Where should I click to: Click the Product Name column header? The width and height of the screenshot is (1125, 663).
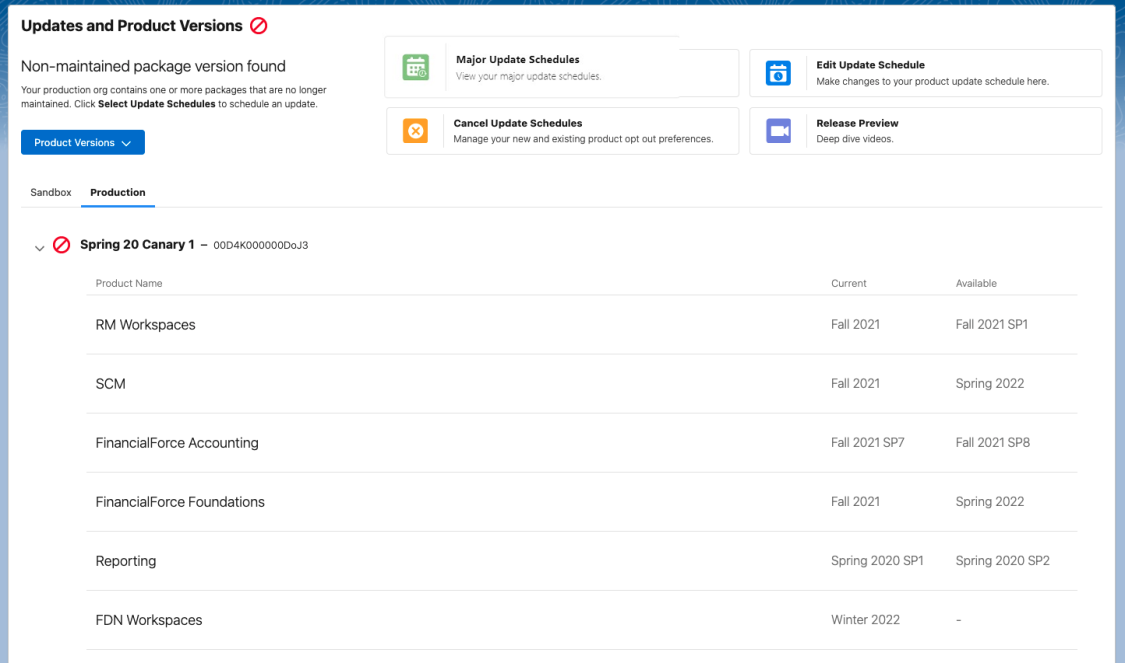(129, 283)
